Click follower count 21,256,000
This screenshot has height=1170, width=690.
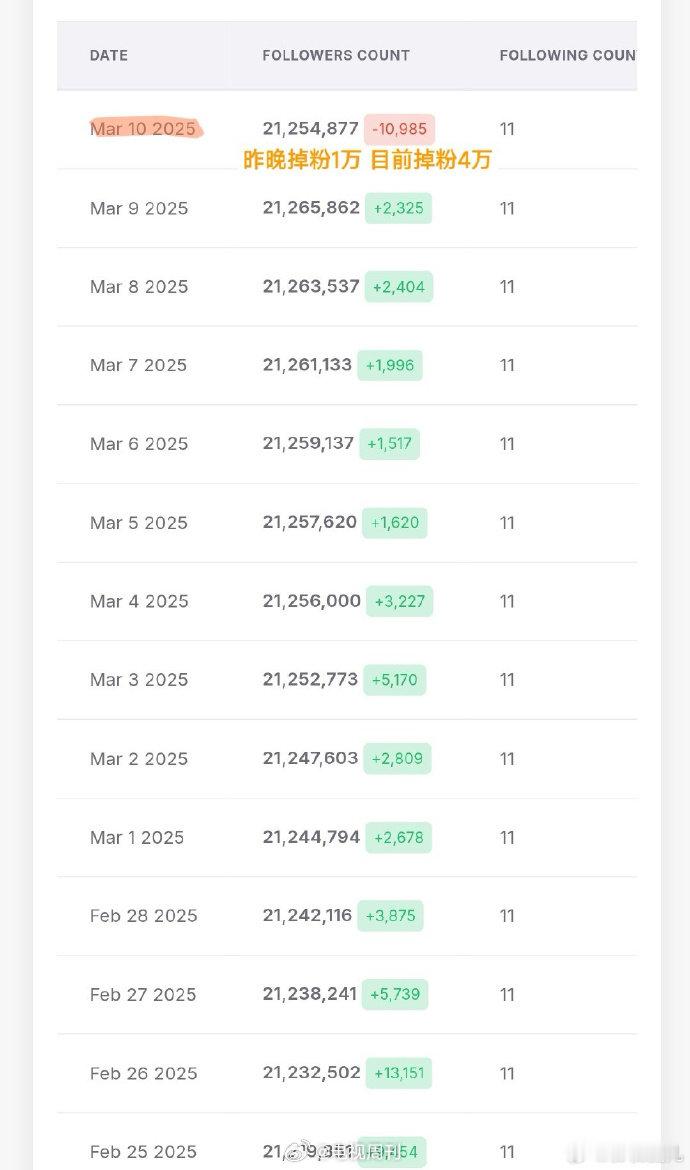(311, 601)
